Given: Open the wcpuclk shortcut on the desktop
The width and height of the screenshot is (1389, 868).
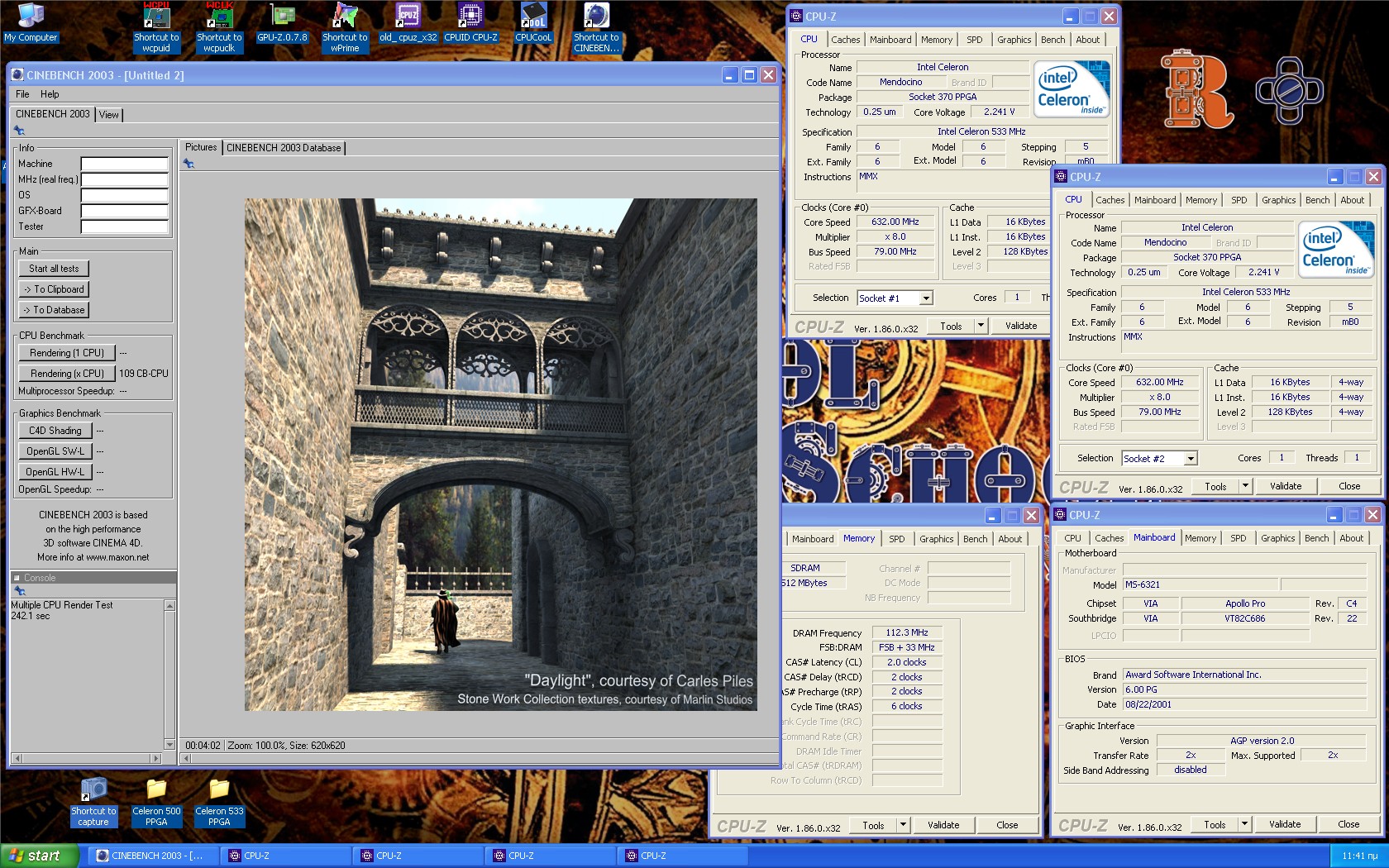Looking at the screenshot, I should point(219,28).
